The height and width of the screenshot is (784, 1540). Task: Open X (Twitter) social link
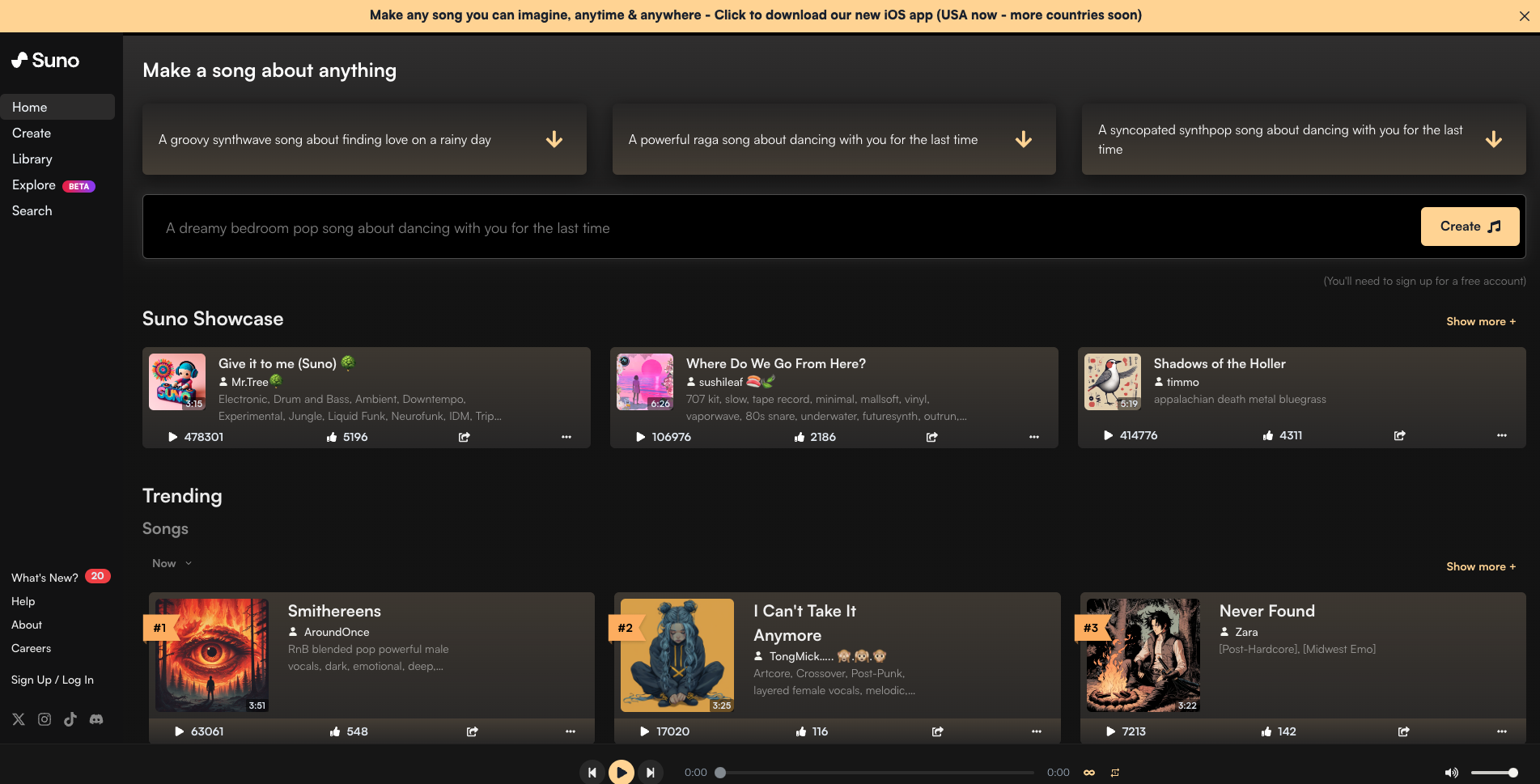tap(19, 719)
